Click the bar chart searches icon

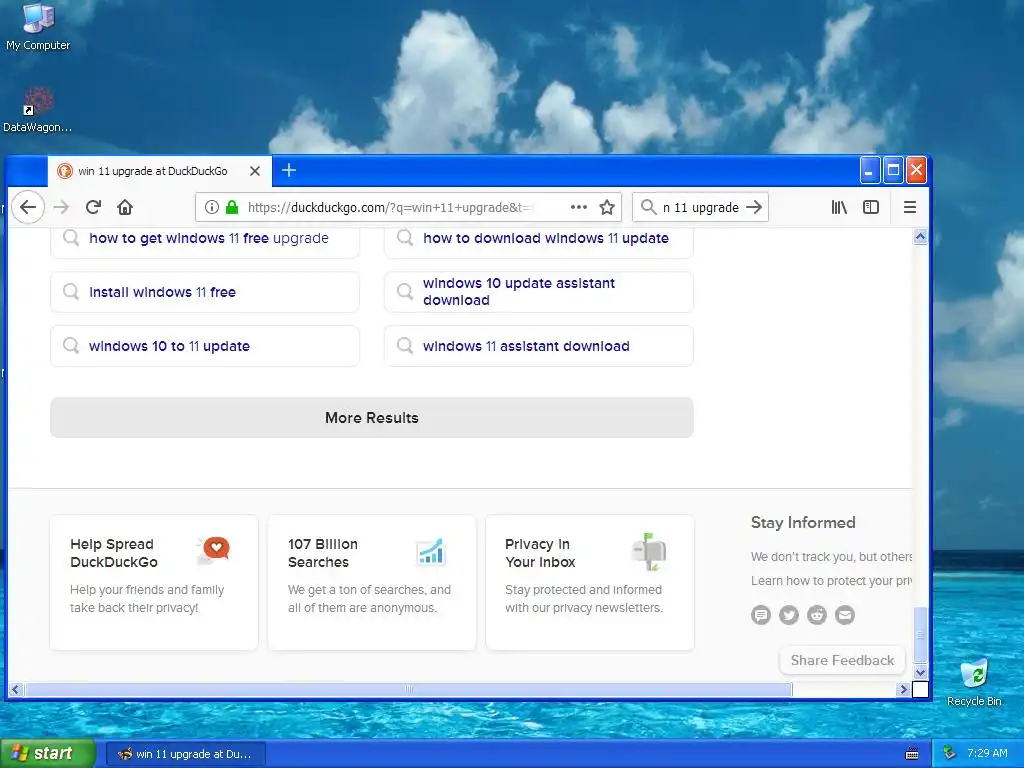(431, 552)
